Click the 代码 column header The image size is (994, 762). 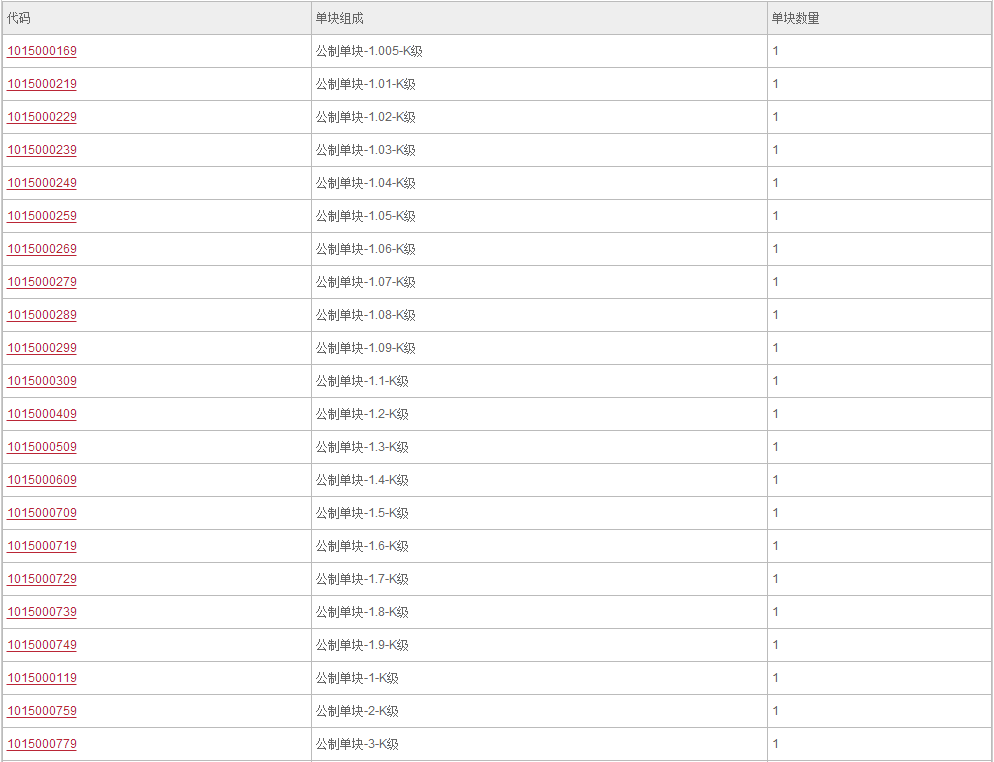pos(157,18)
